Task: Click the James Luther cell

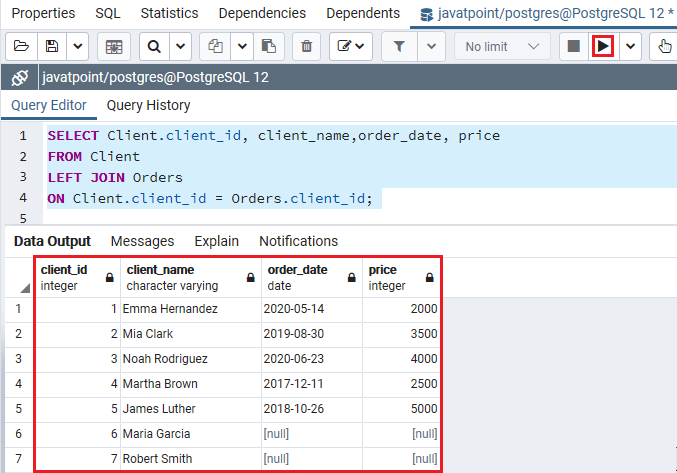Action: click(191, 409)
